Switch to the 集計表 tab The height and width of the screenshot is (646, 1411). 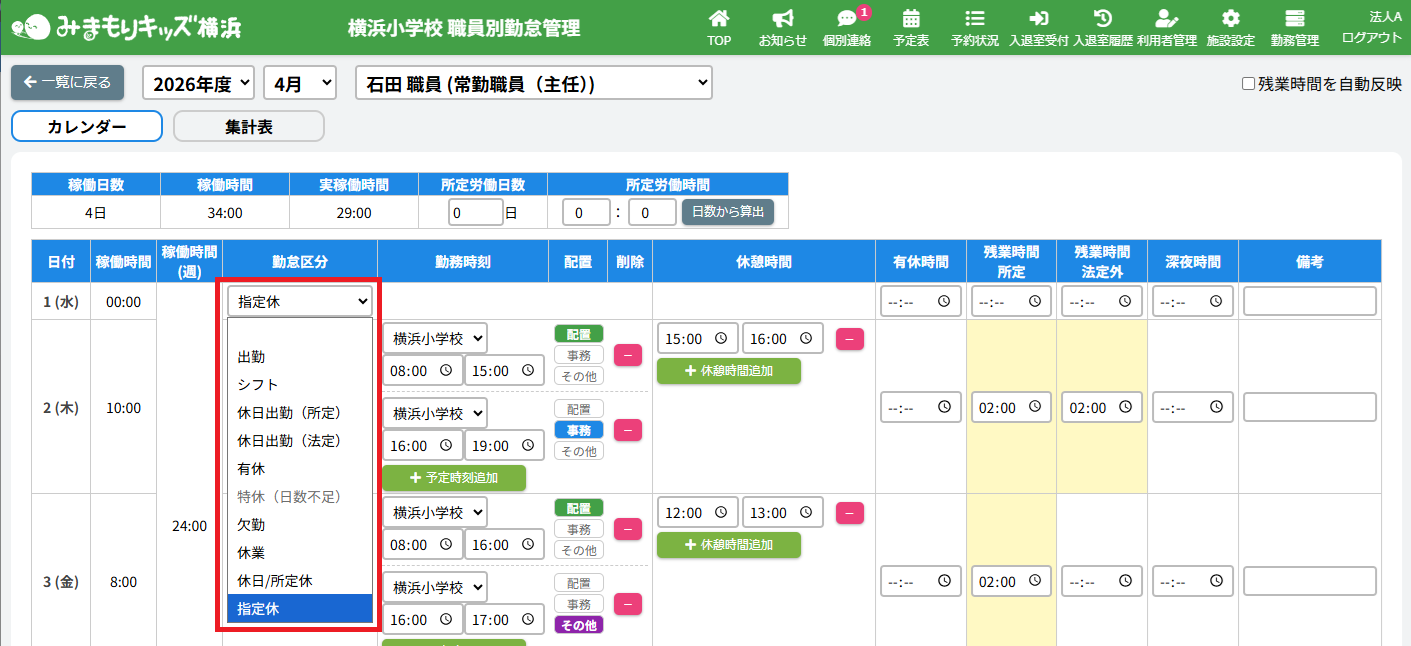pyautogui.click(x=249, y=127)
